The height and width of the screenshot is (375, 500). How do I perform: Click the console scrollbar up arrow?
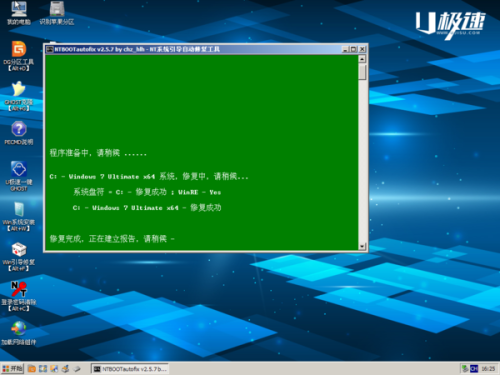click(x=362, y=59)
